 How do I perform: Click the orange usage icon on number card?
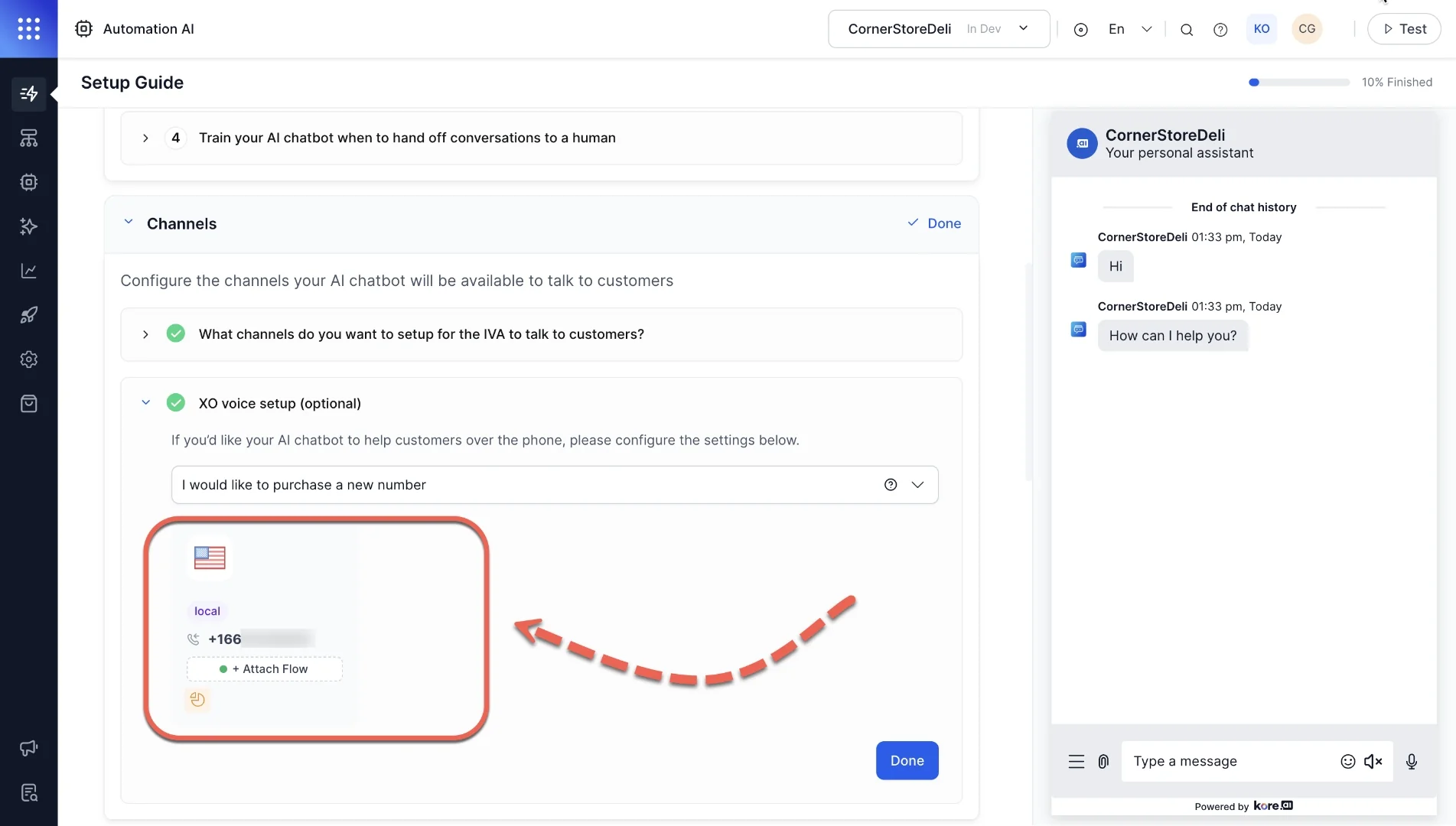(x=197, y=699)
